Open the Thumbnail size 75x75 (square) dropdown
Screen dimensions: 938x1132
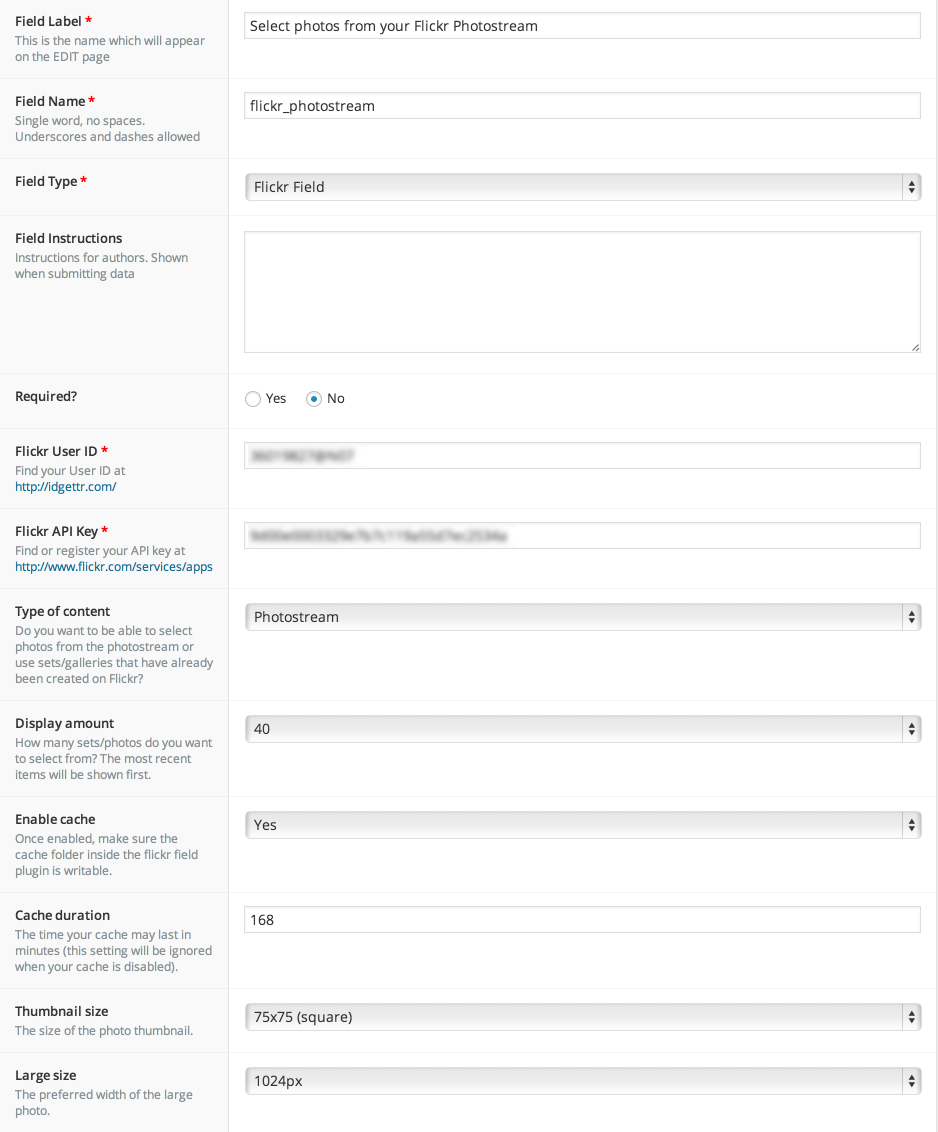[x=583, y=1017]
